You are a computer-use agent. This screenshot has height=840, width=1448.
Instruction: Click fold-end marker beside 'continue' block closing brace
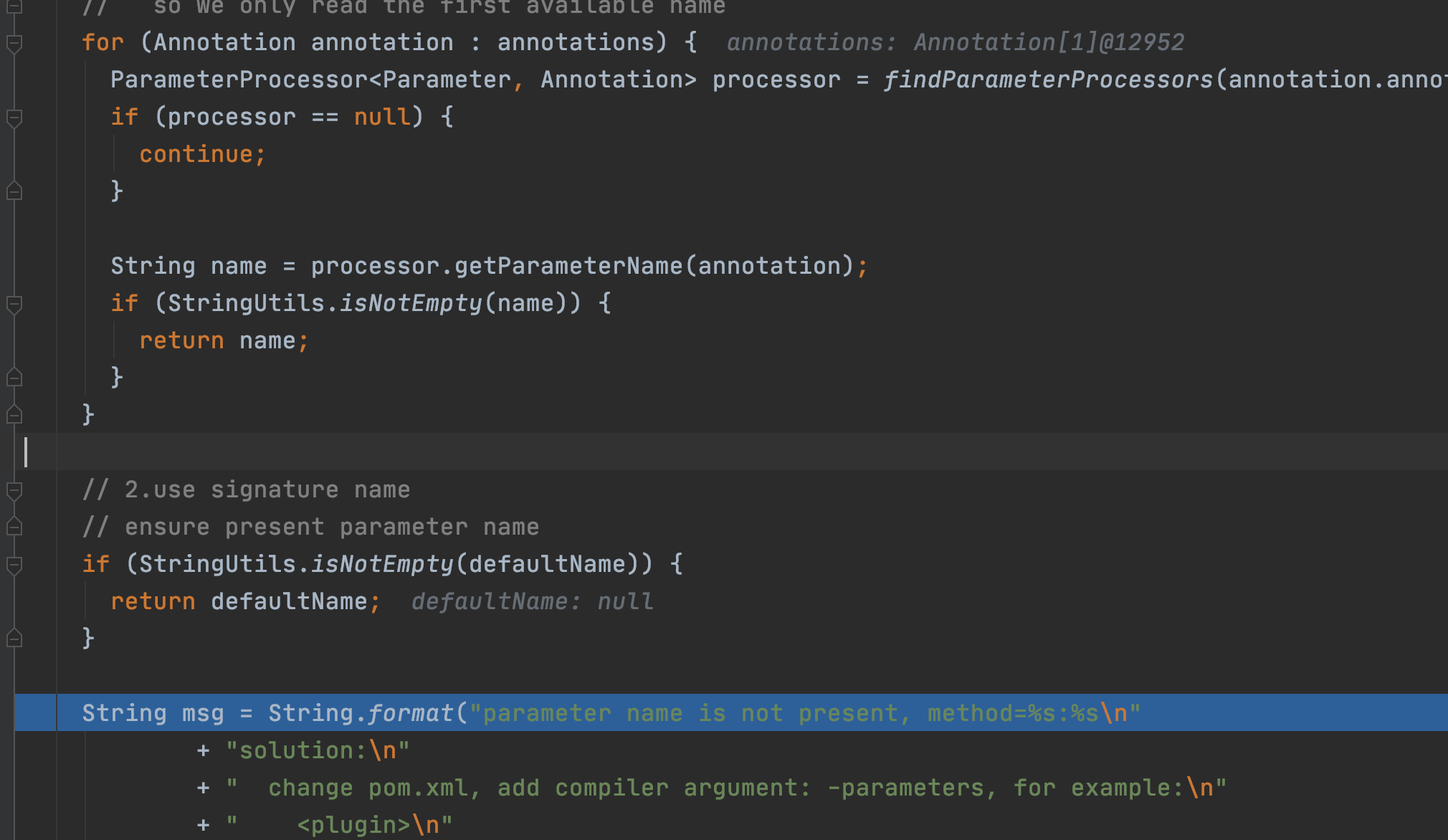(14, 191)
